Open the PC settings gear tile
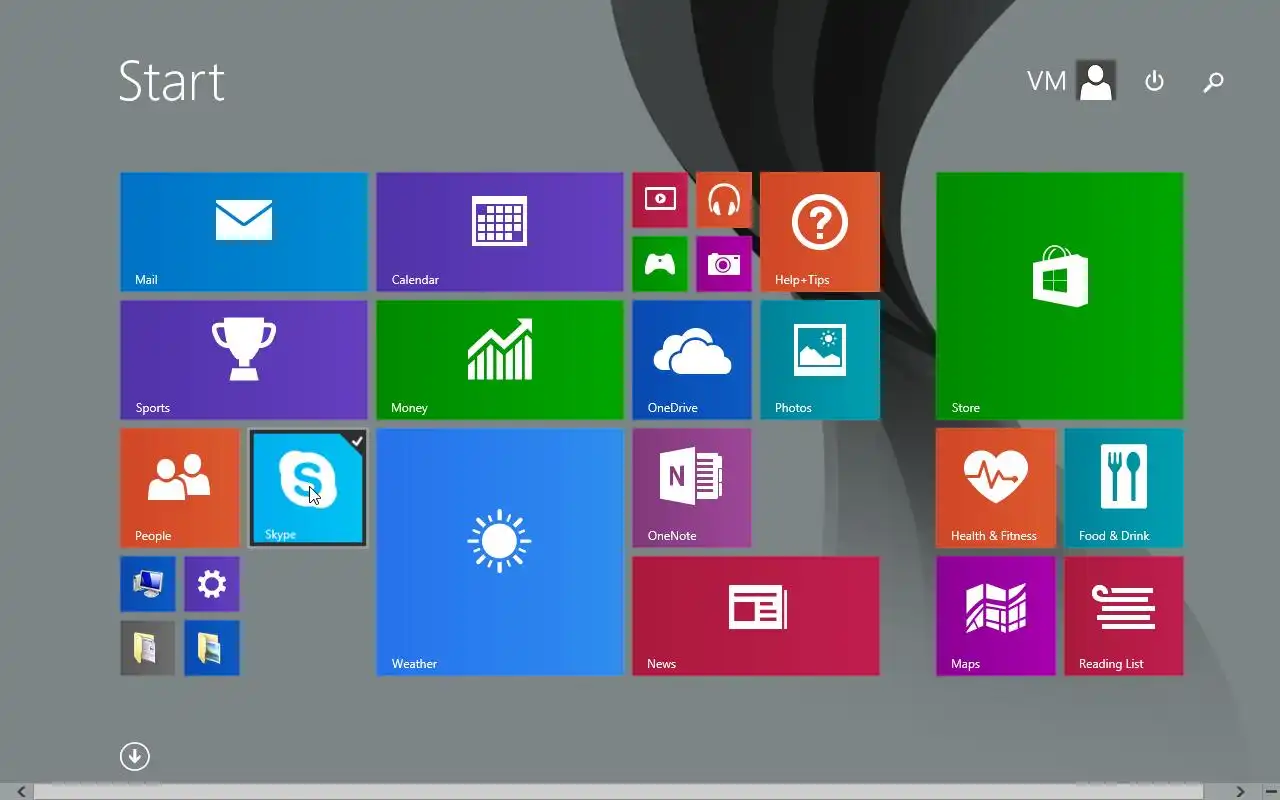Viewport: 1280px width, 800px height. 212,584
